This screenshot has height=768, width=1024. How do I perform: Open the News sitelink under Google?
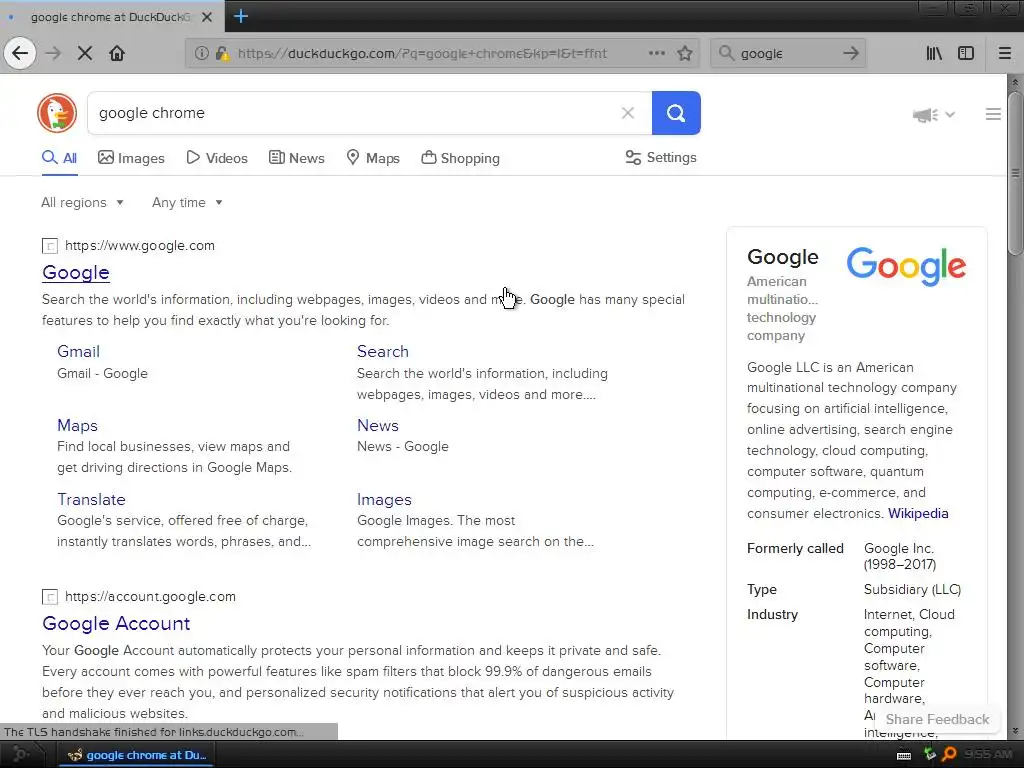[377, 425]
